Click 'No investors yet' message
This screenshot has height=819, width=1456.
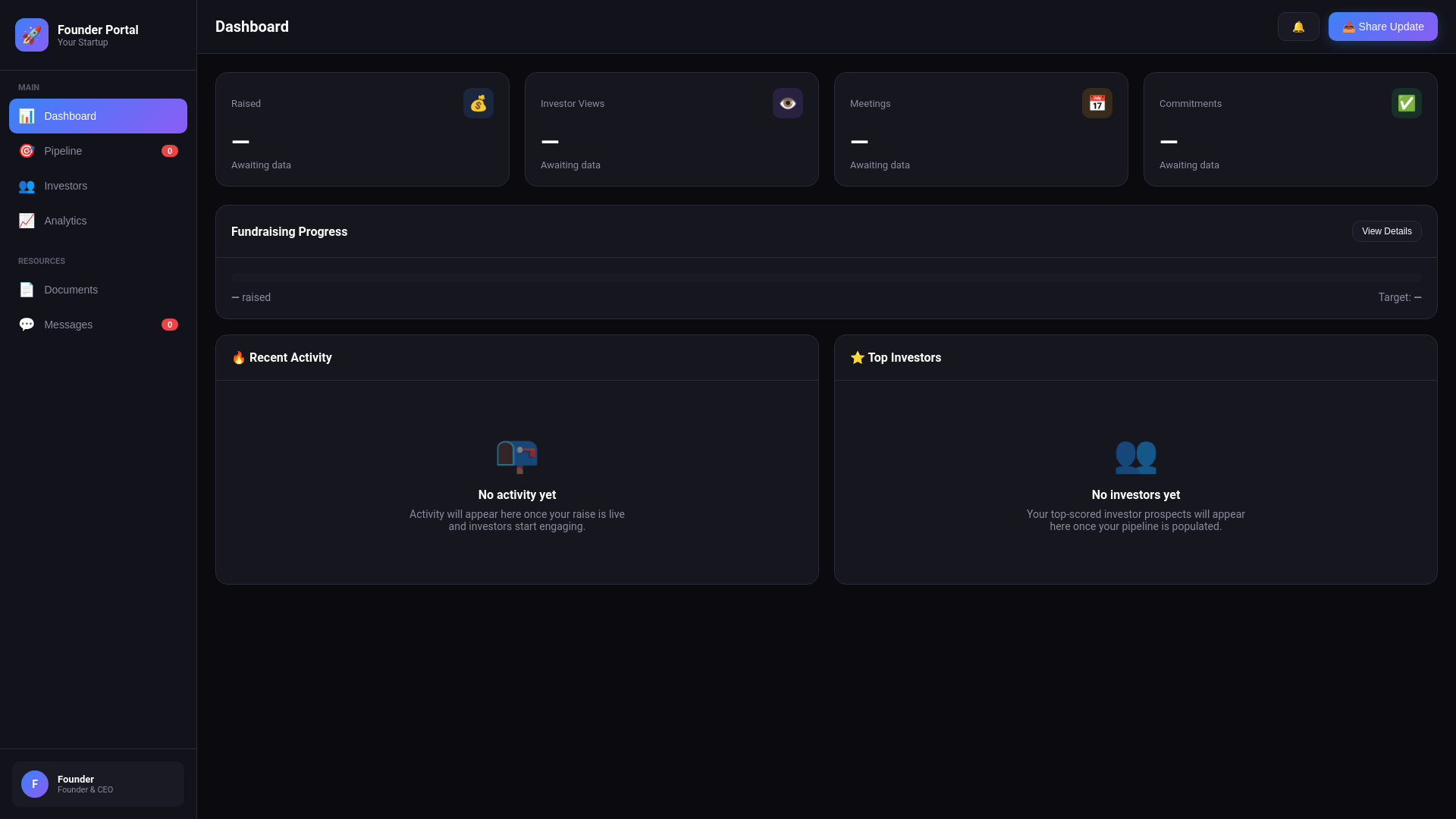coord(1136,494)
